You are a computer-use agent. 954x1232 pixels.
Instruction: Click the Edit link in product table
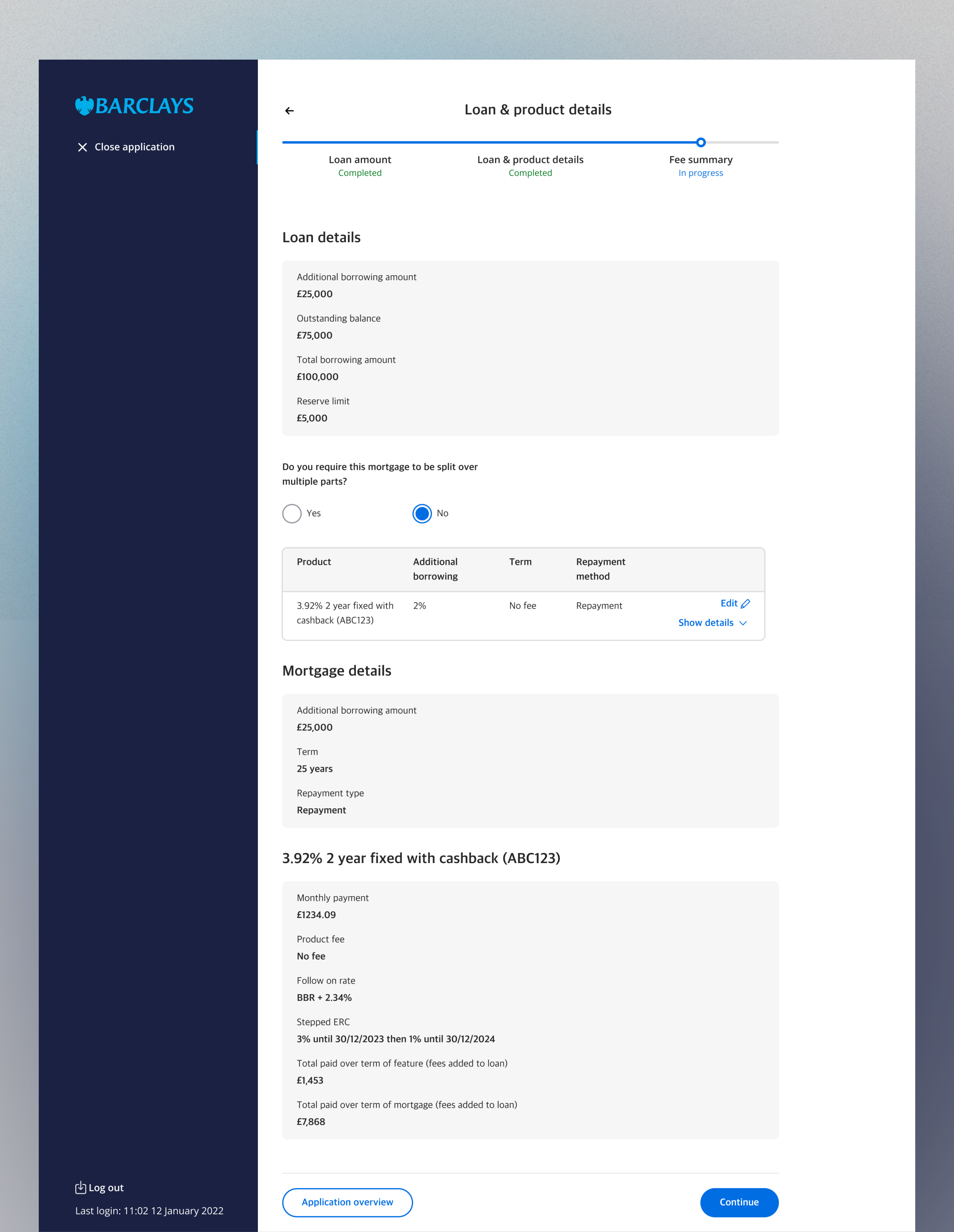tap(729, 603)
